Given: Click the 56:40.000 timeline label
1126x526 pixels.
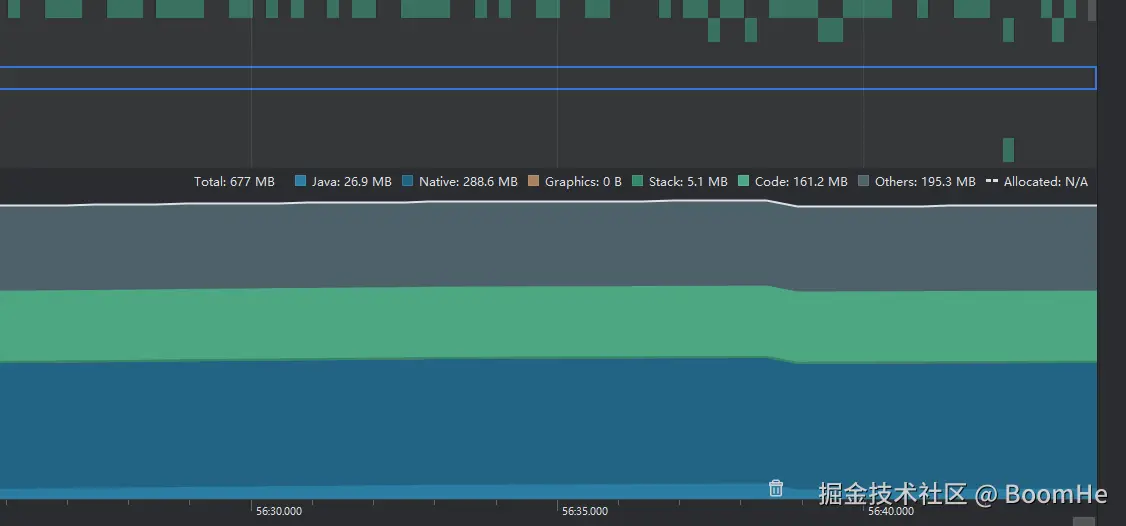Looking at the screenshot, I should (x=890, y=512).
